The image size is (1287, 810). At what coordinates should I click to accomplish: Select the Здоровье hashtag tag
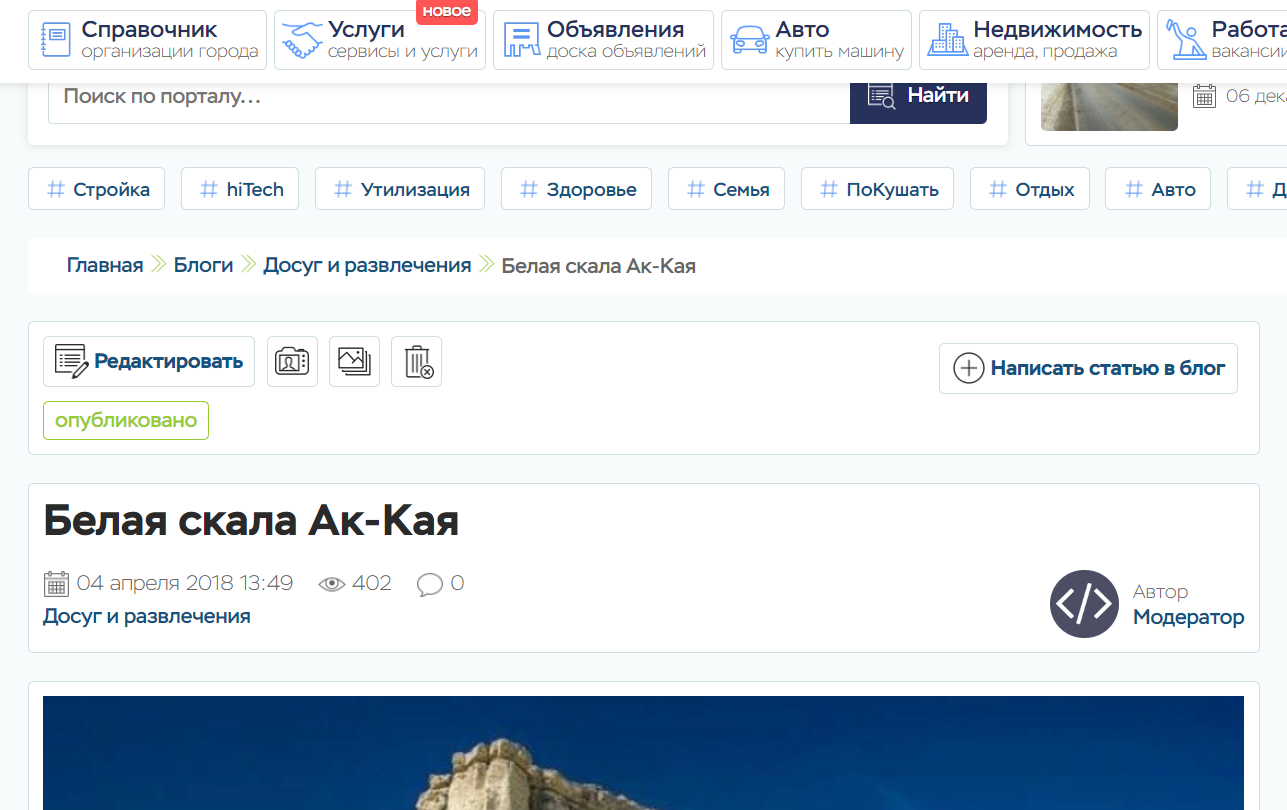tap(576, 189)
